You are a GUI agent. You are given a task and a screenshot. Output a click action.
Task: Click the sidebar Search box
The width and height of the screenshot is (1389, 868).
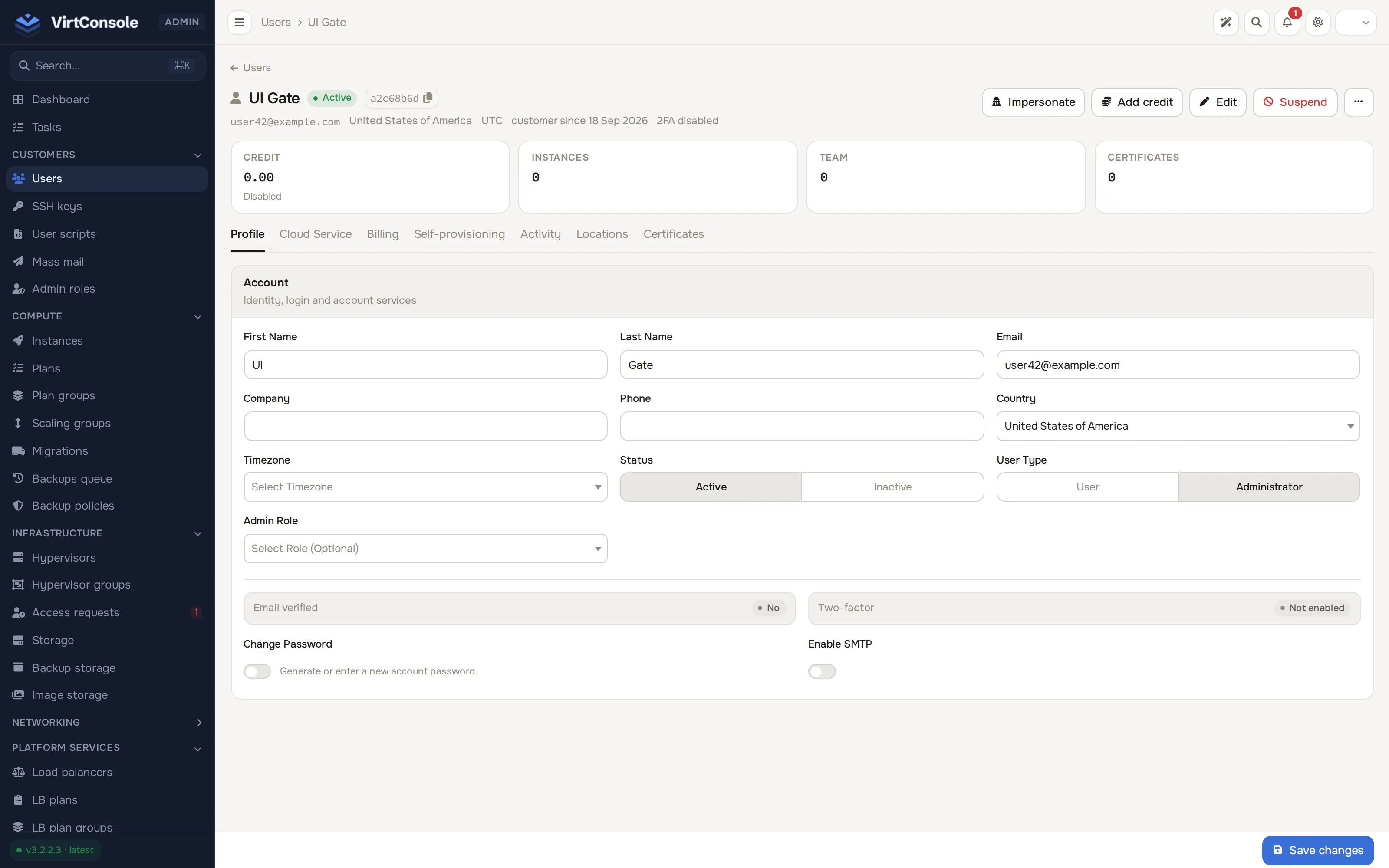tap(107, 66)
